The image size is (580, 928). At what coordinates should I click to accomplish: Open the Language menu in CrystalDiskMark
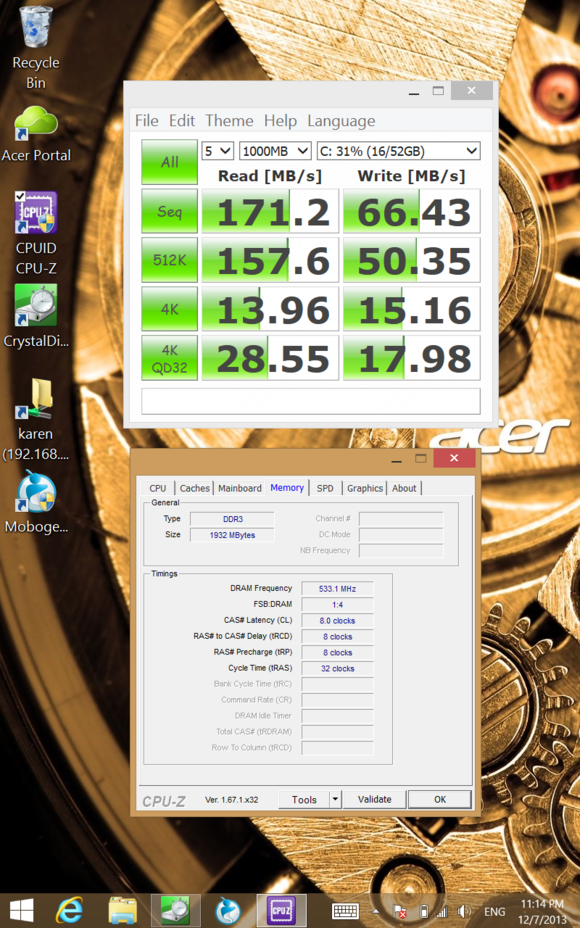[x=341, y=121]
